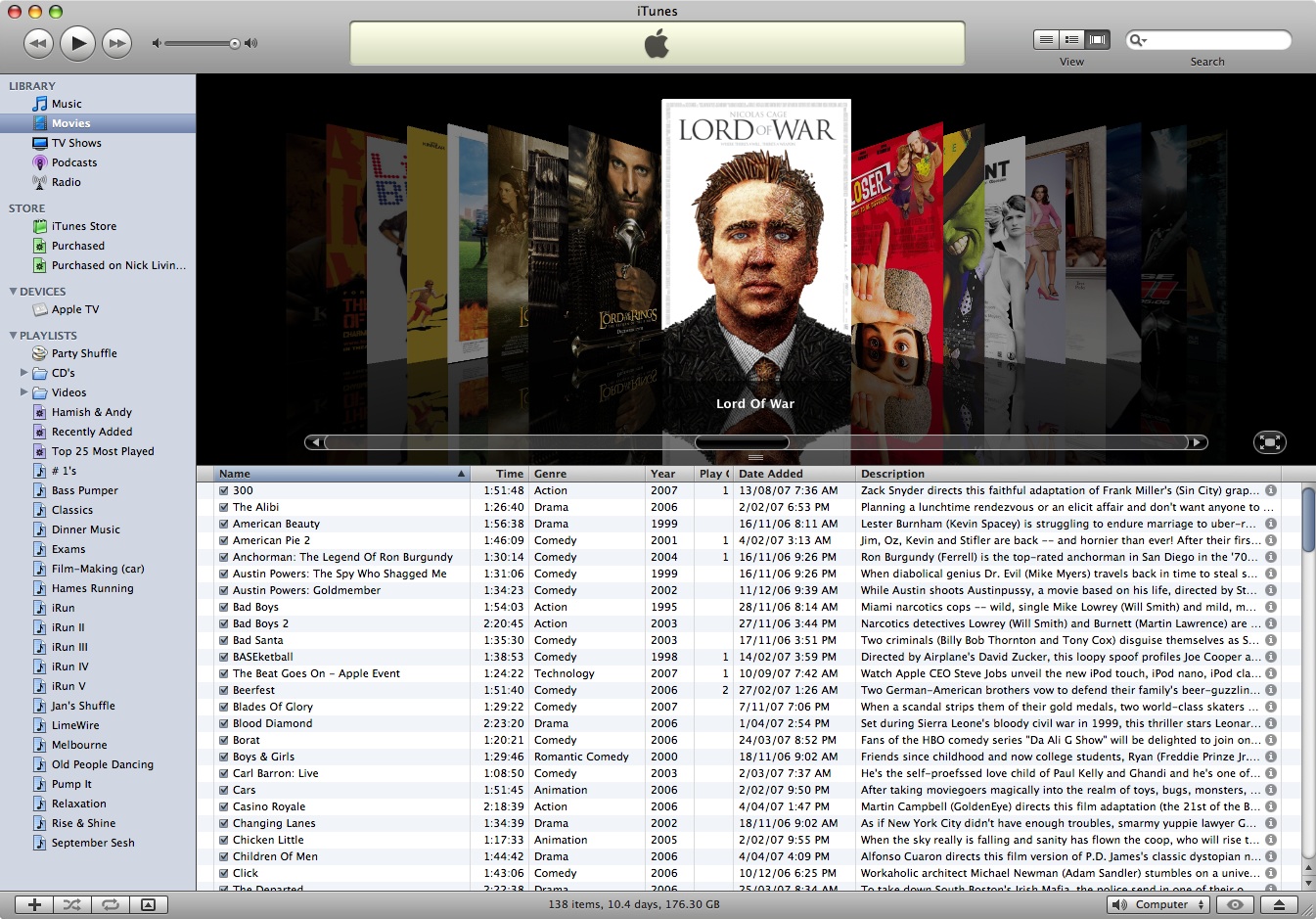Collapse the Playlists section
The width and height of the screenshot is (1316, 919).
pos(13,336)
